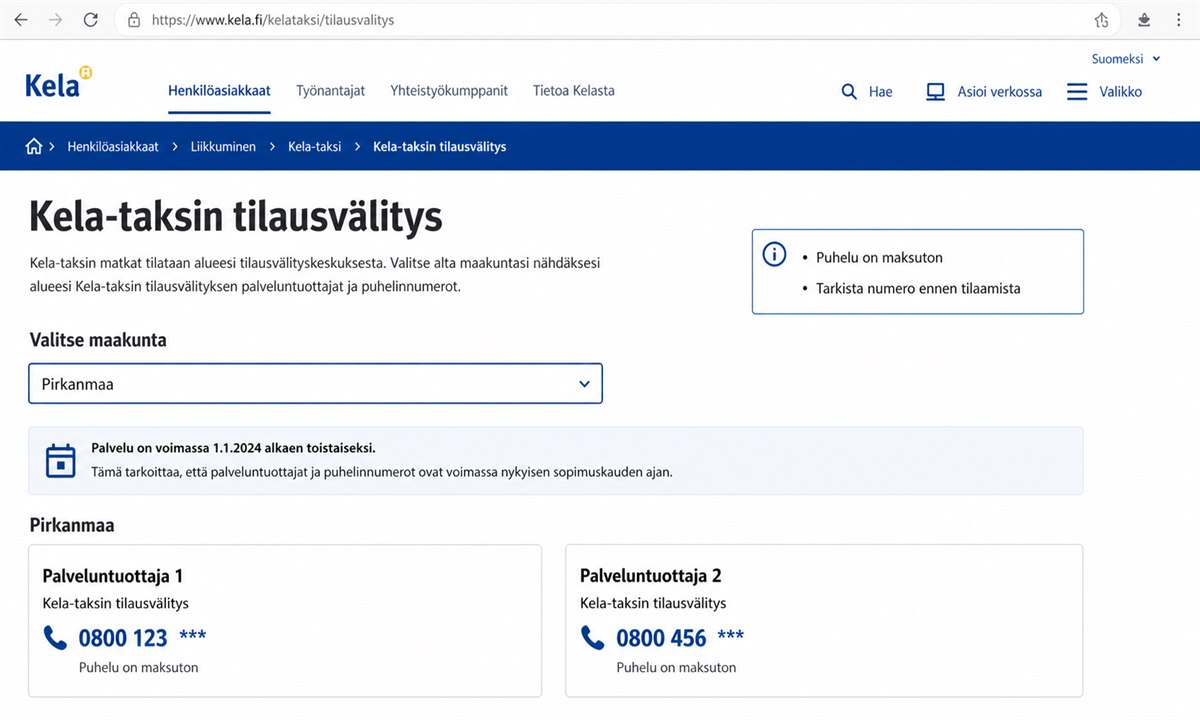The image size is (1200, 720).
Task: Go back with the browser back arrow
Action: 21,20
